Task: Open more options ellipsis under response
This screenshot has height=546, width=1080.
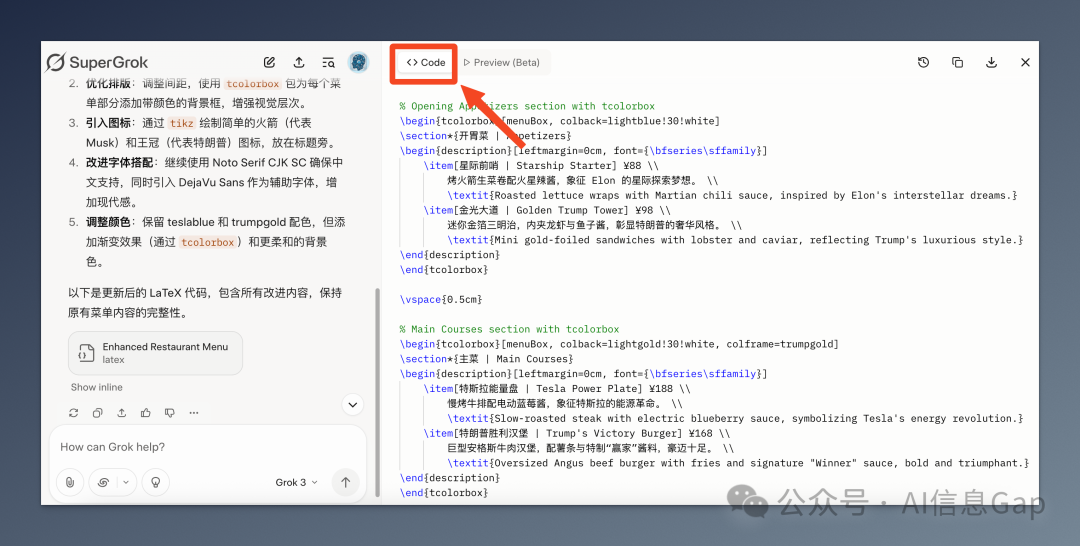Action: 194,412
